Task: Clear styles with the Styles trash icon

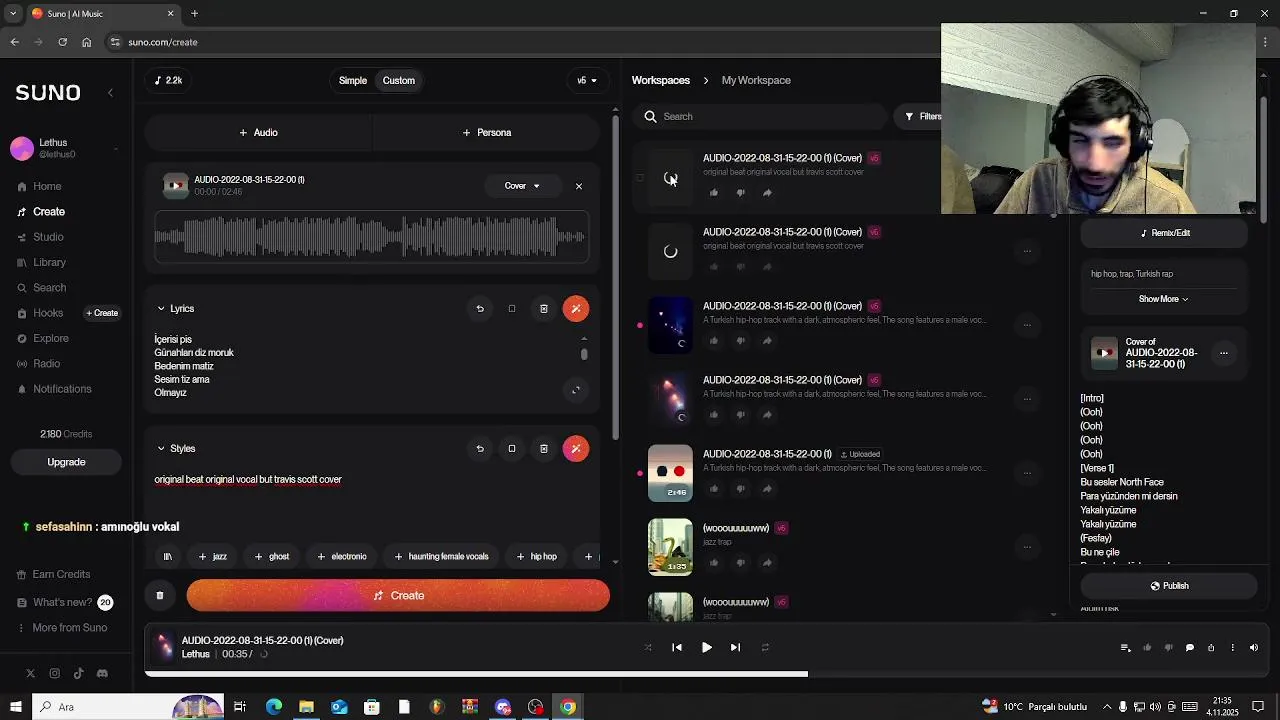Action: [544, 449]
